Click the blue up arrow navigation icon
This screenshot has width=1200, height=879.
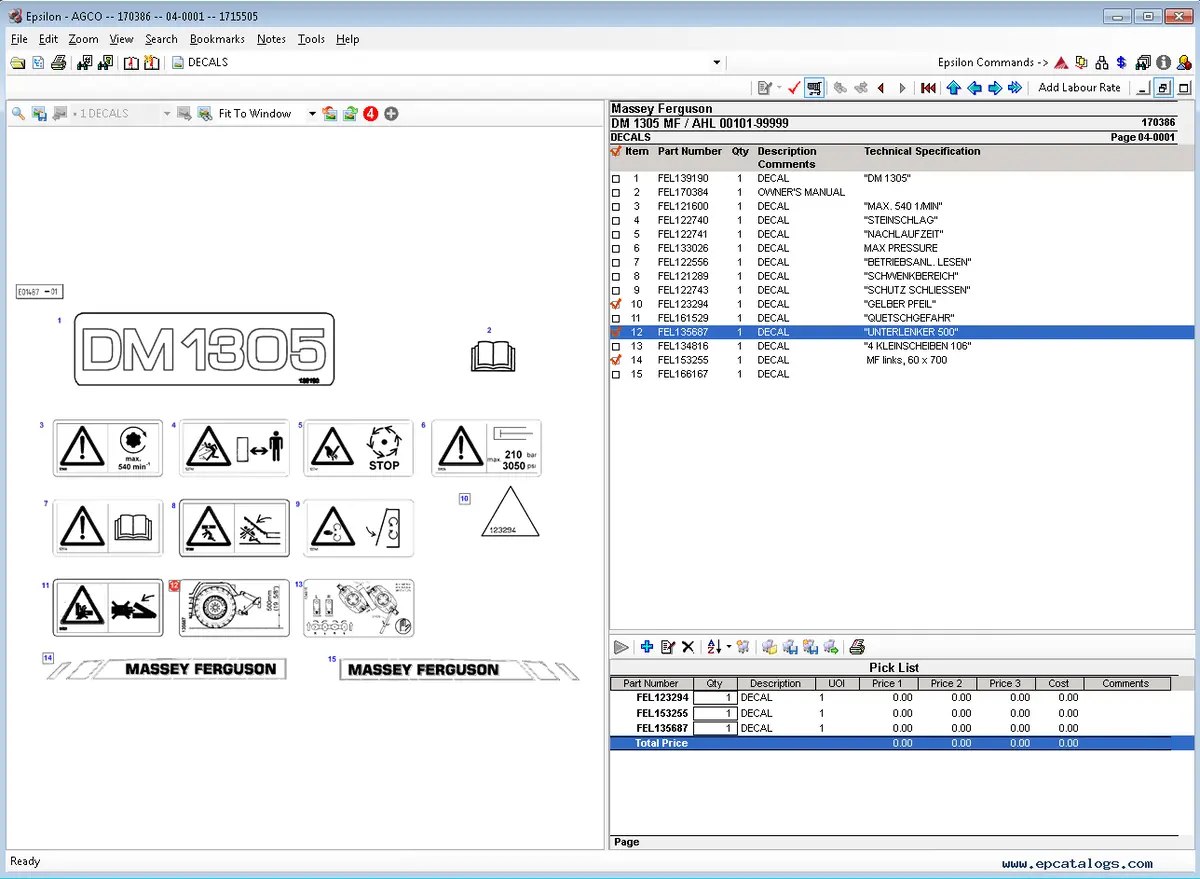point(953,88)
